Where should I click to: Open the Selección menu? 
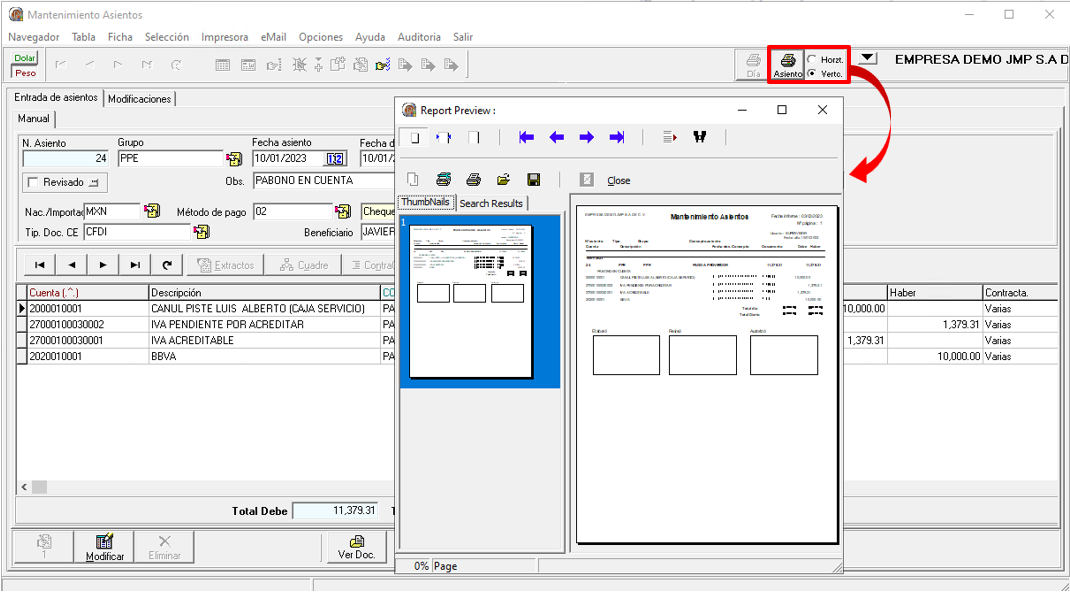(167, 37)
